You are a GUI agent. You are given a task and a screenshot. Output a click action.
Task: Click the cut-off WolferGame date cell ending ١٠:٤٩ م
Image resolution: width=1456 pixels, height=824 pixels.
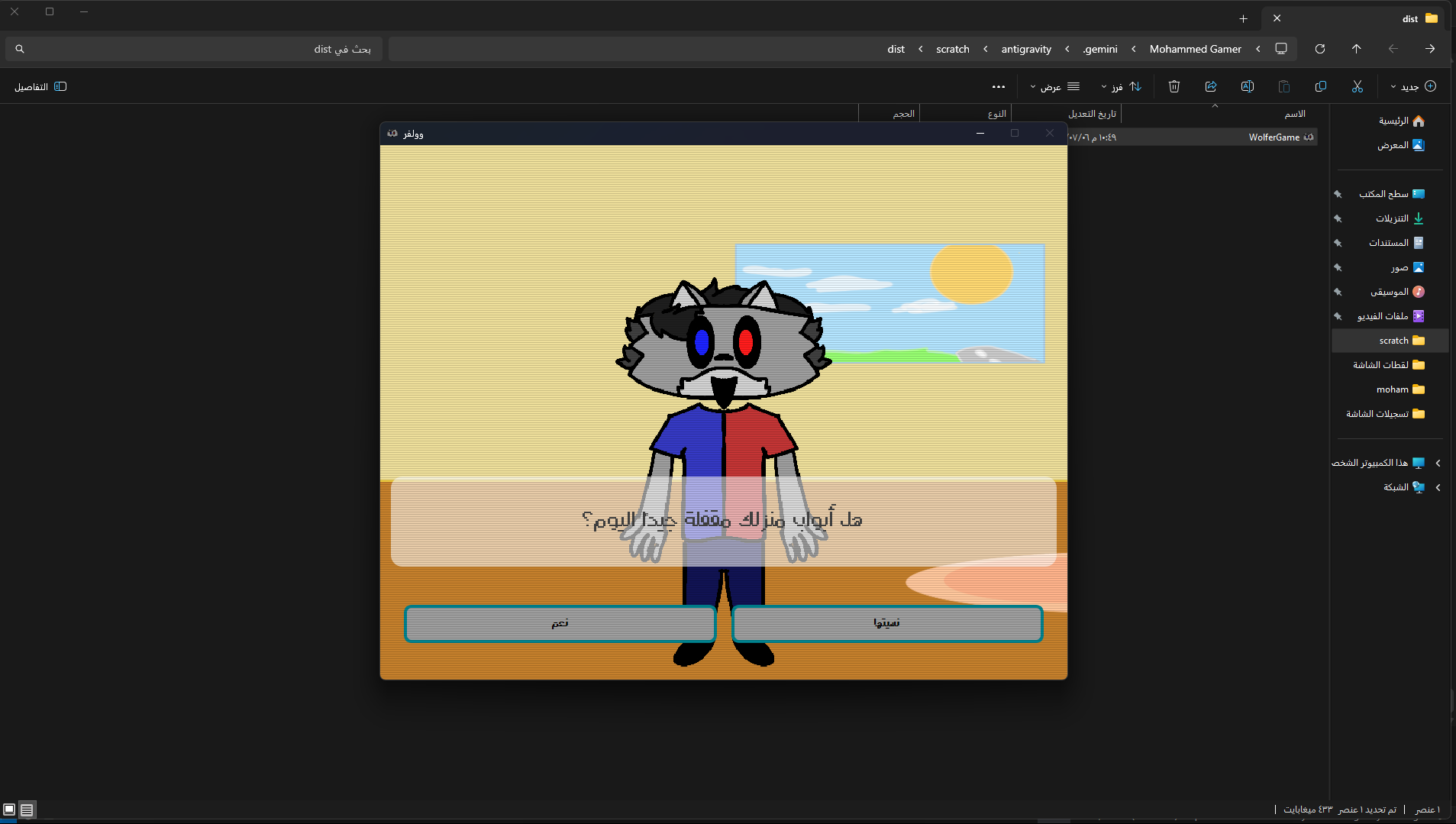click(x=1093, y=137)
